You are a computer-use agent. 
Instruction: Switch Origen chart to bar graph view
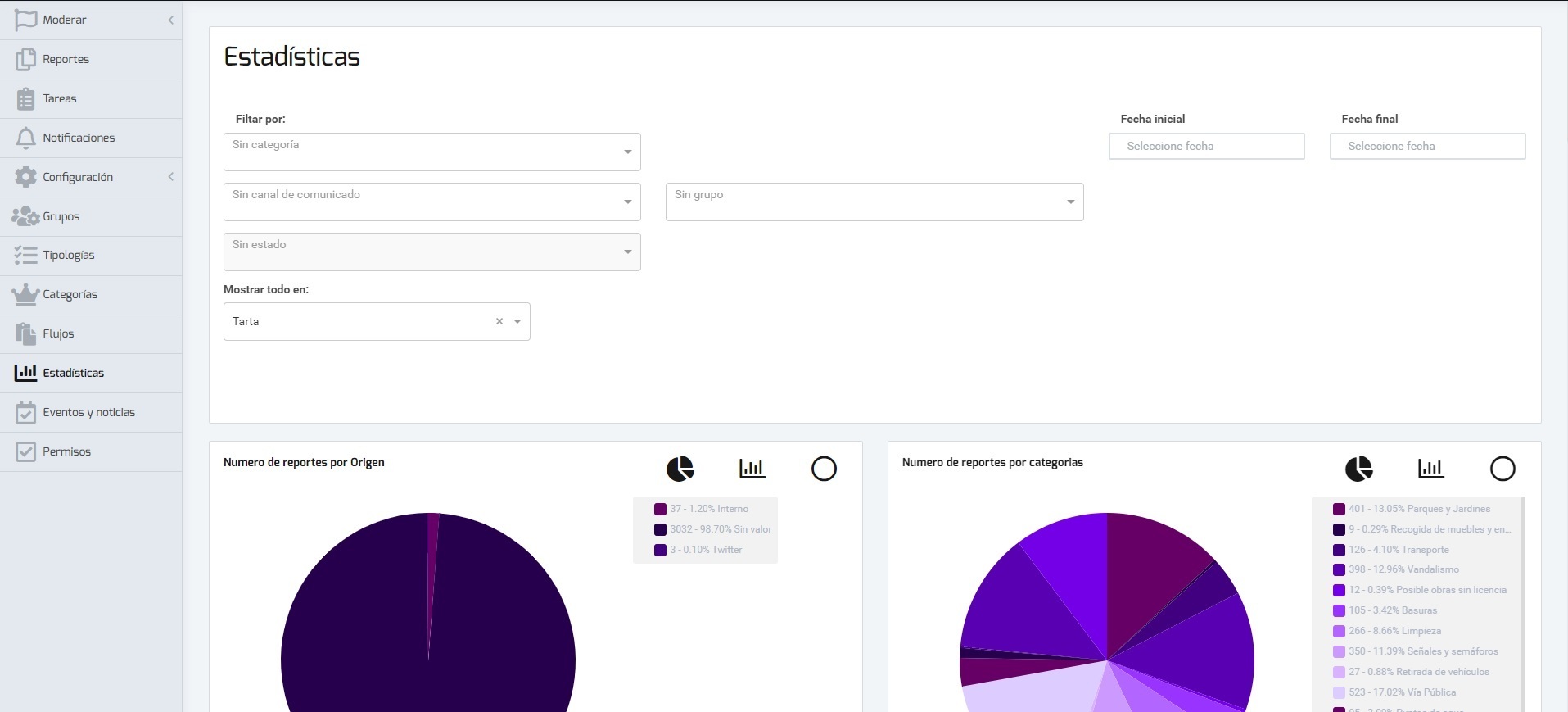752,469
